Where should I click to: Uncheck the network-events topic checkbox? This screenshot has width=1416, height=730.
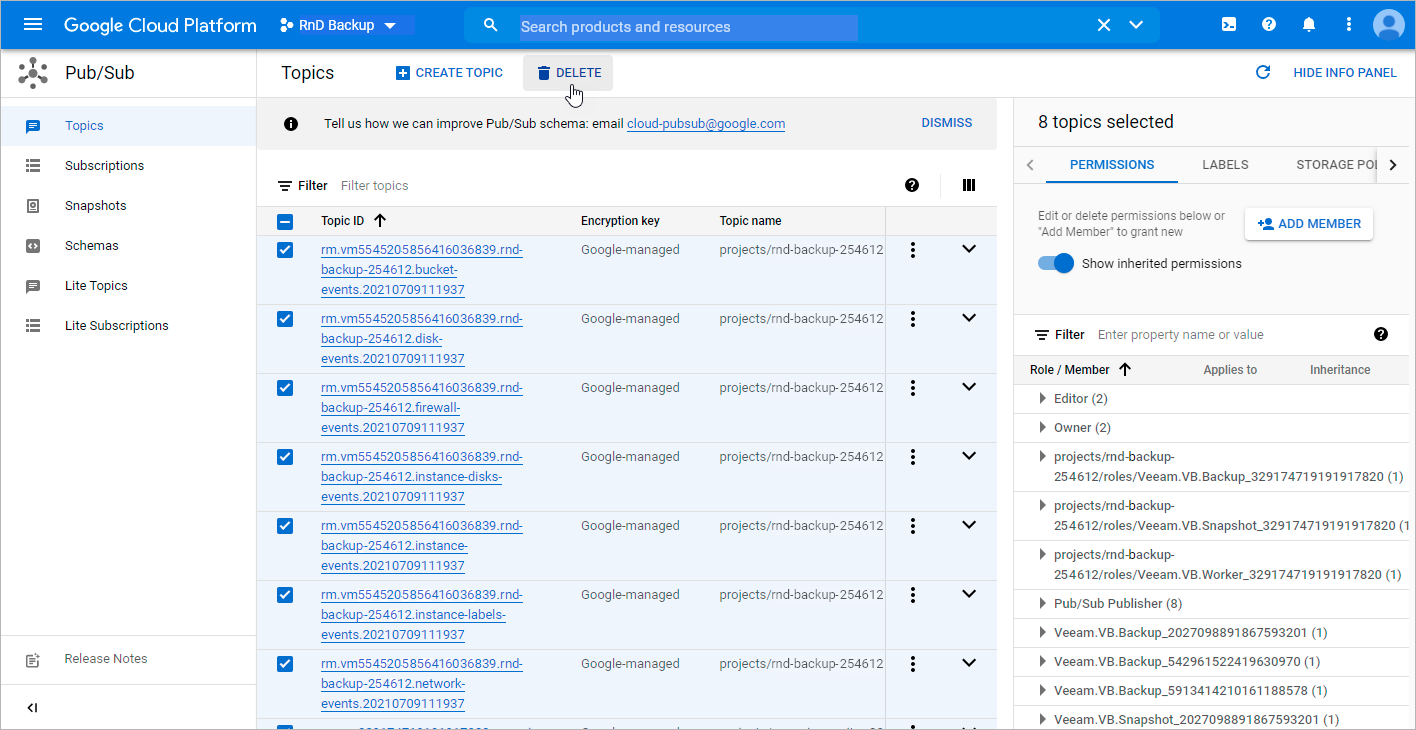tap(285, 664)
